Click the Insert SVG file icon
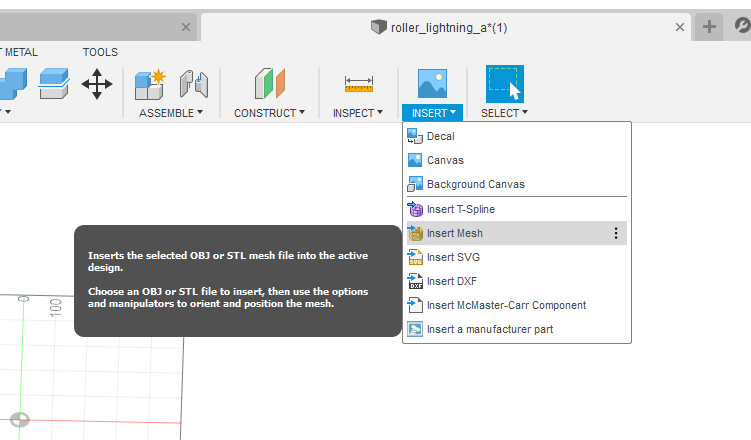 click(415, 257)
